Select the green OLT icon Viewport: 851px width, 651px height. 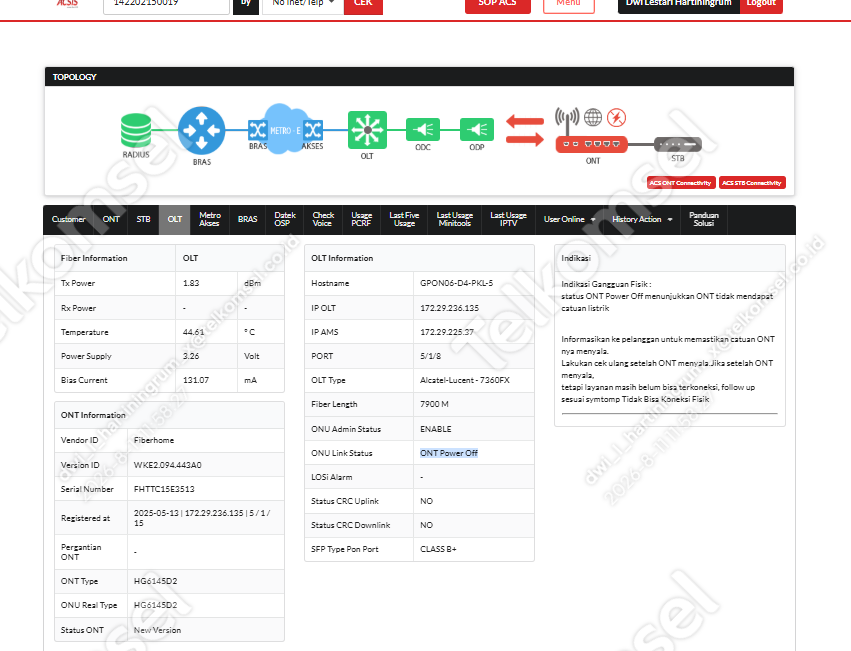coord(367,130)
